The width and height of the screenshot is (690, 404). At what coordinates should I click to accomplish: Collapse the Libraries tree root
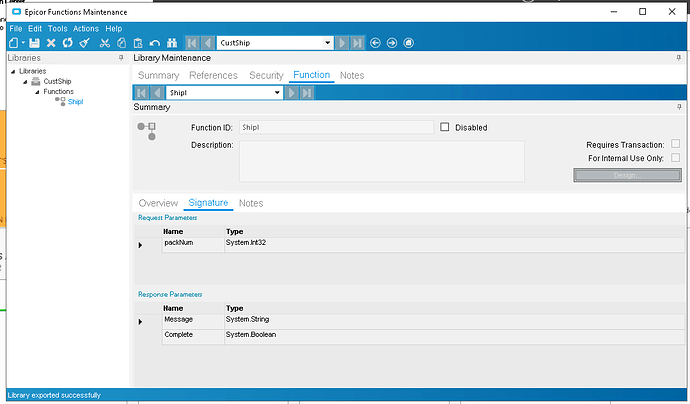coord(13,71)
